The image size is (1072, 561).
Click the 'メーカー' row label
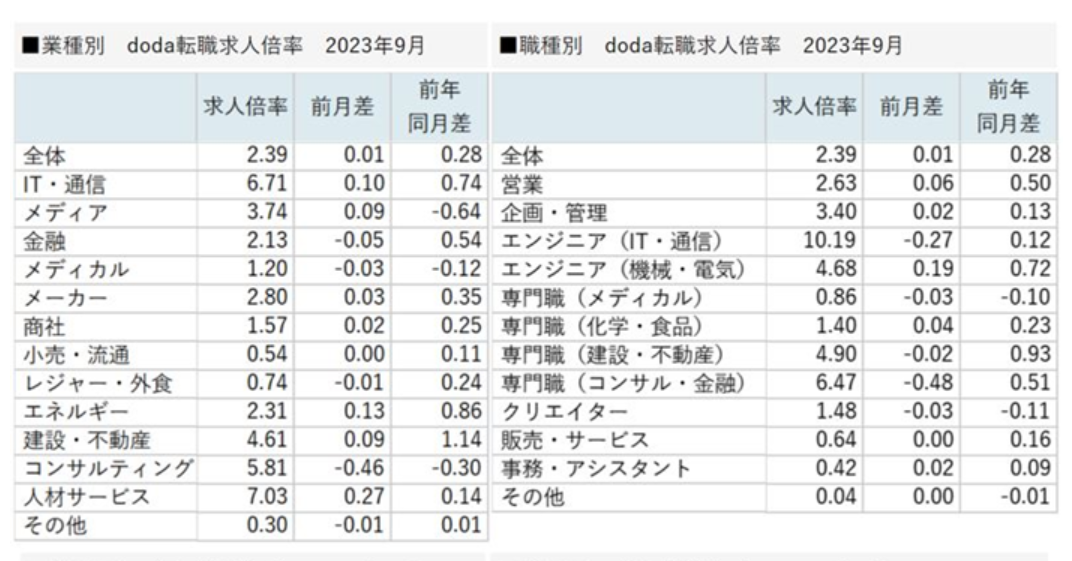[x=66, y=299]
